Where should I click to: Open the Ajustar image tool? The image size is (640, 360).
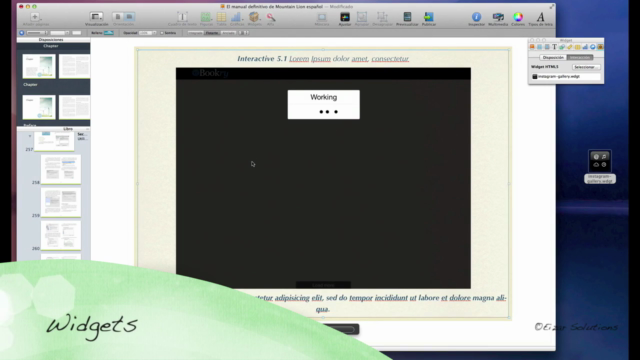point(345,17)
